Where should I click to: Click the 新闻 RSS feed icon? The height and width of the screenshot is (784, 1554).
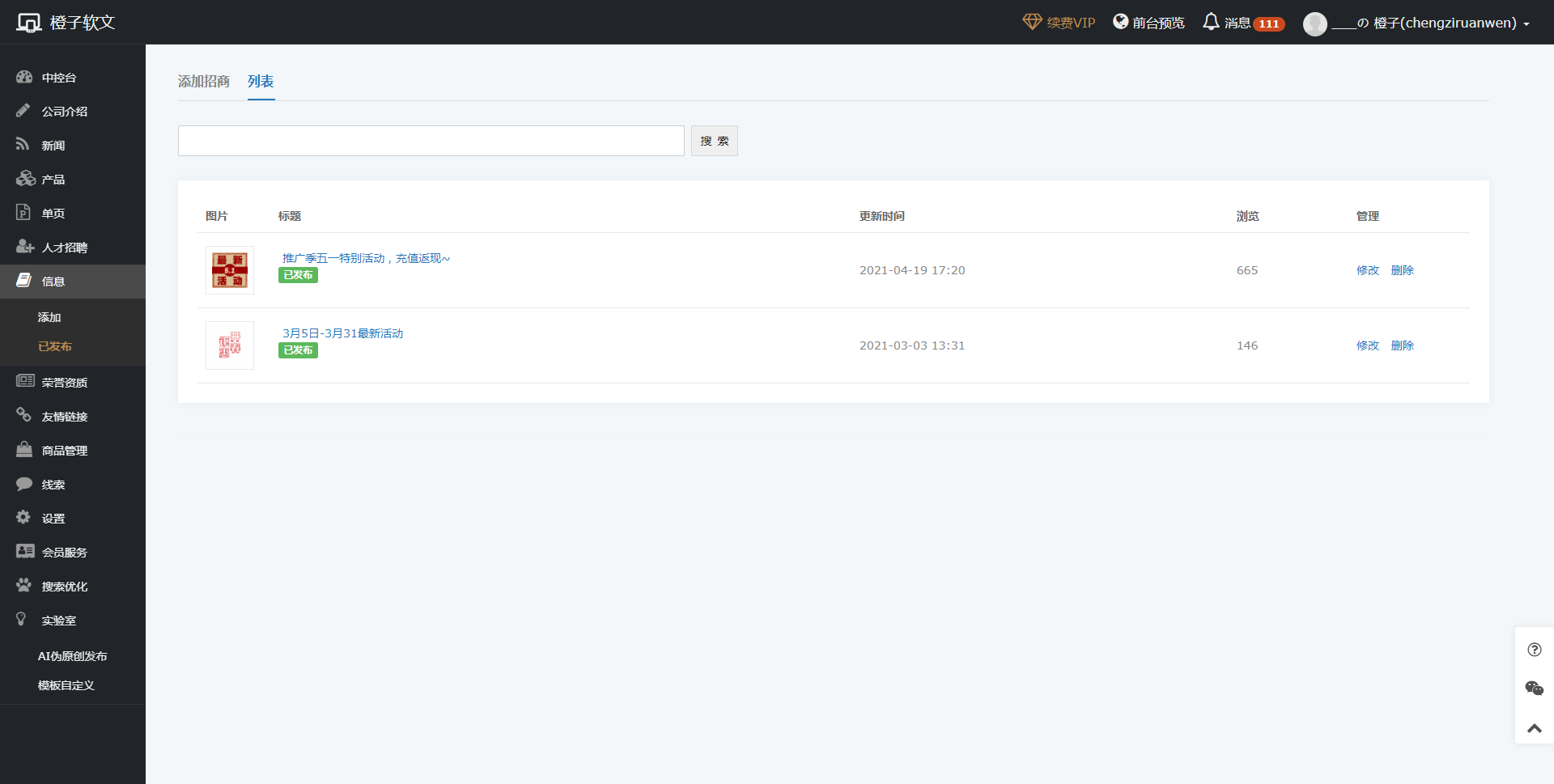[x=23, y=144]
